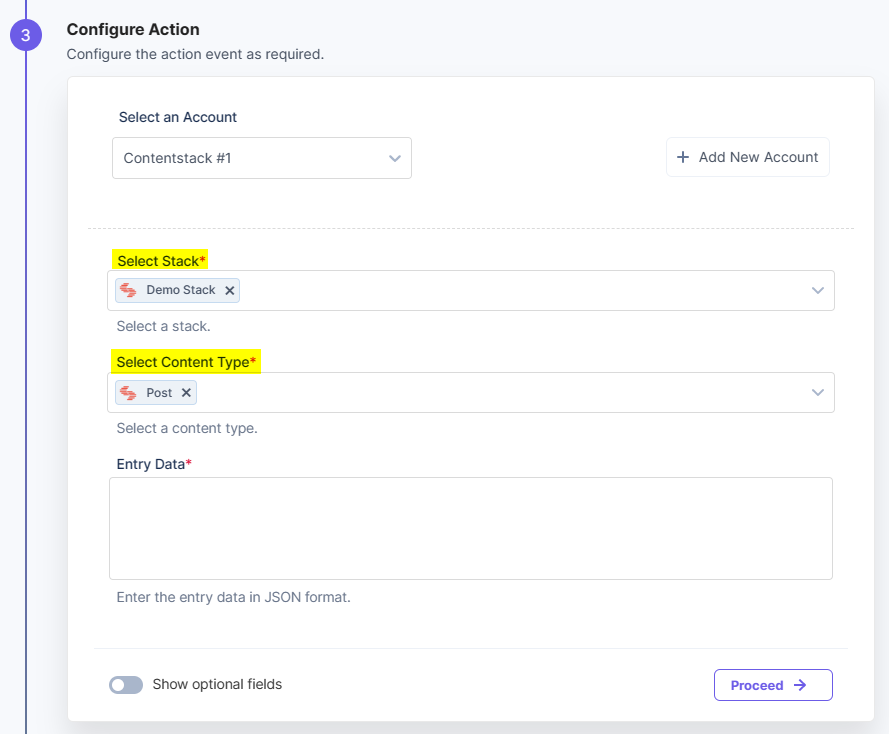Image resolution: width=889 pixels, height=734 pixels.
Task: Click the Configure Action heading
Action: click(x=133, y=29)
